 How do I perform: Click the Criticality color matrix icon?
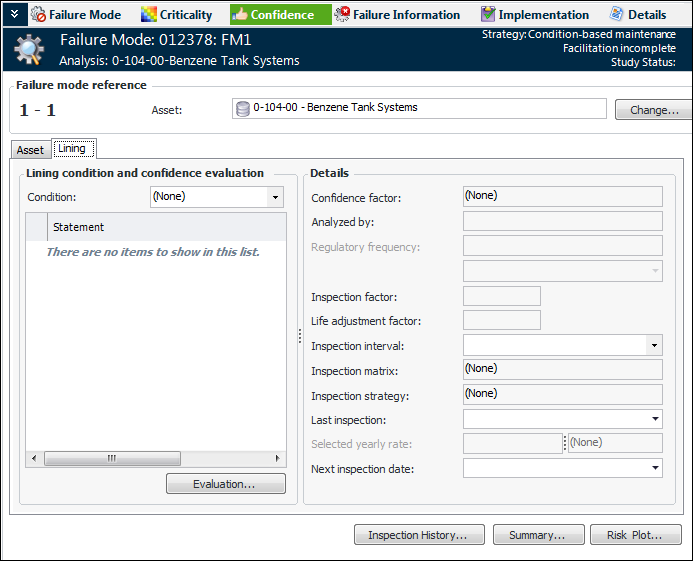point(148,15)
